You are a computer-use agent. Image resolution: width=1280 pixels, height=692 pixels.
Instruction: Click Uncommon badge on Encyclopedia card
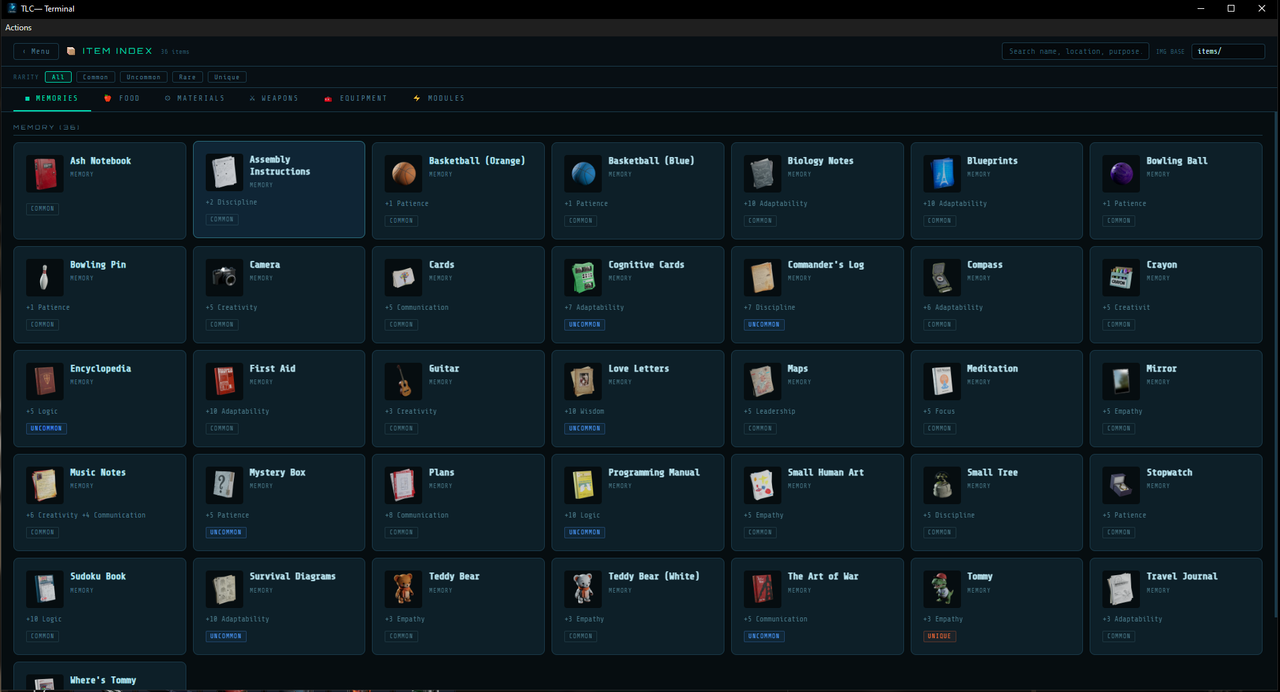coord(46,428)
